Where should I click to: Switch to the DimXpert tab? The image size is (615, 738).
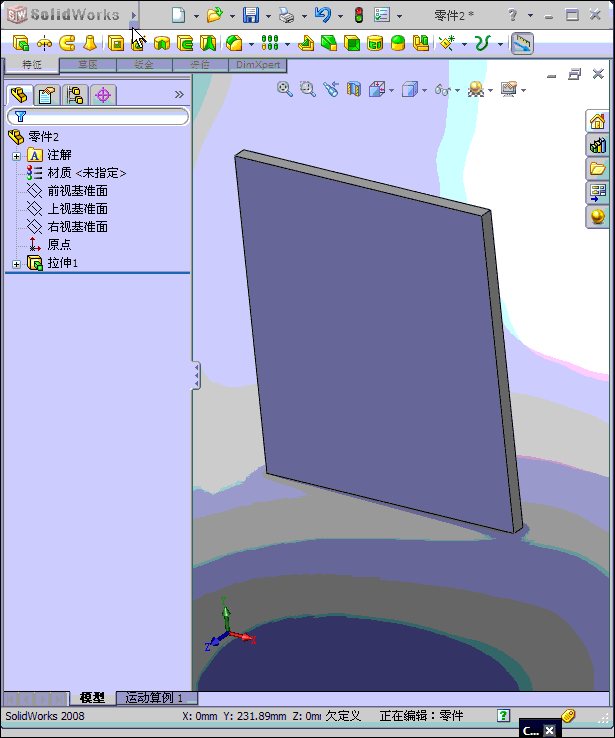point(258,64)
